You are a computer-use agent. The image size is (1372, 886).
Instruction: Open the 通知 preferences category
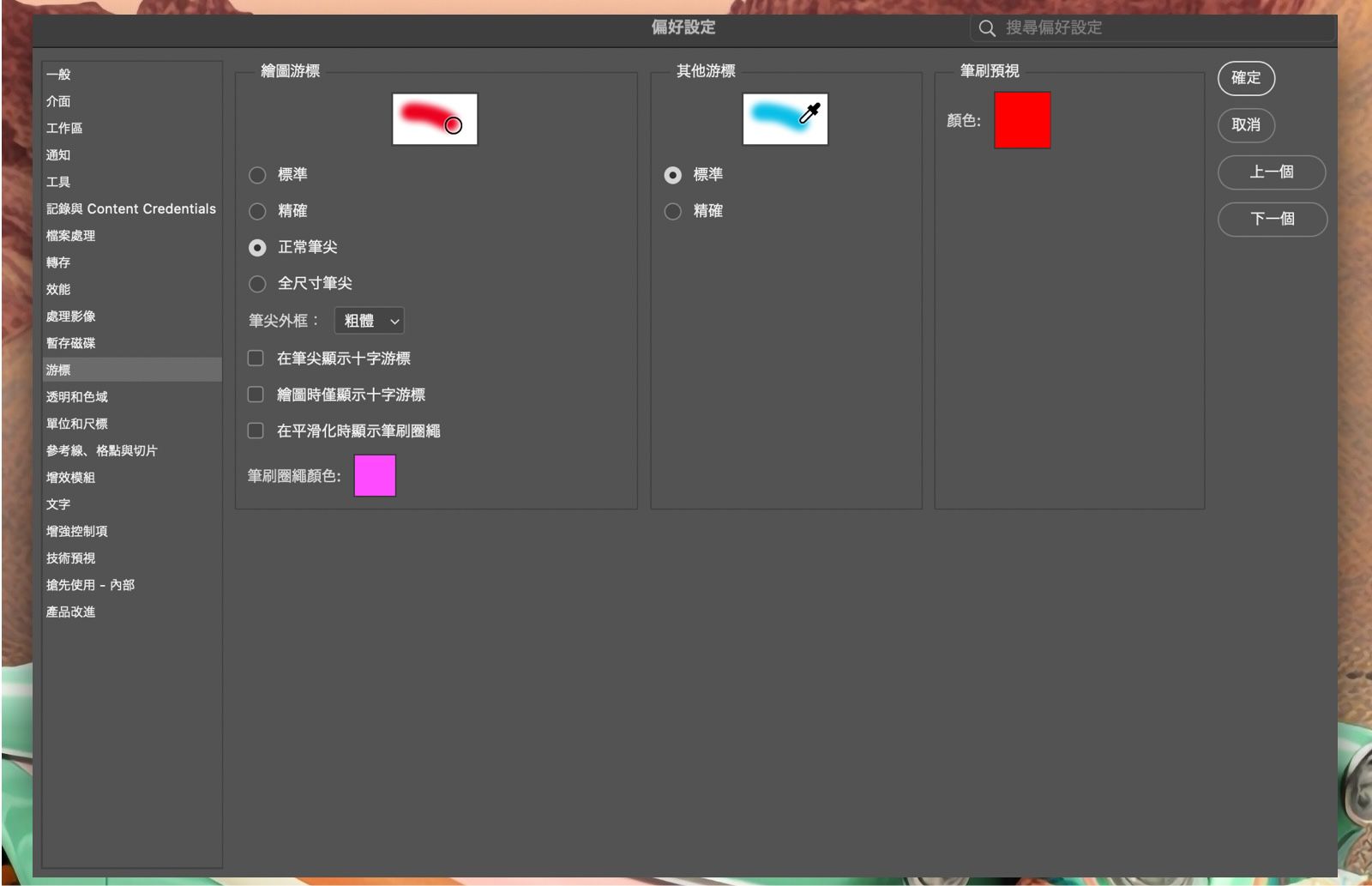click(132, 155)
